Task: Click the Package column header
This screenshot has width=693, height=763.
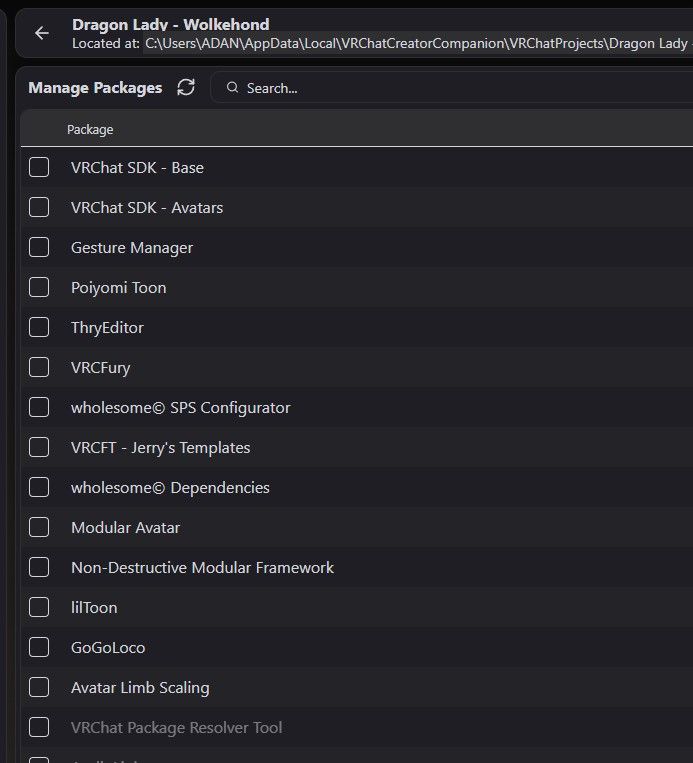Action: [x=90, y=130]
